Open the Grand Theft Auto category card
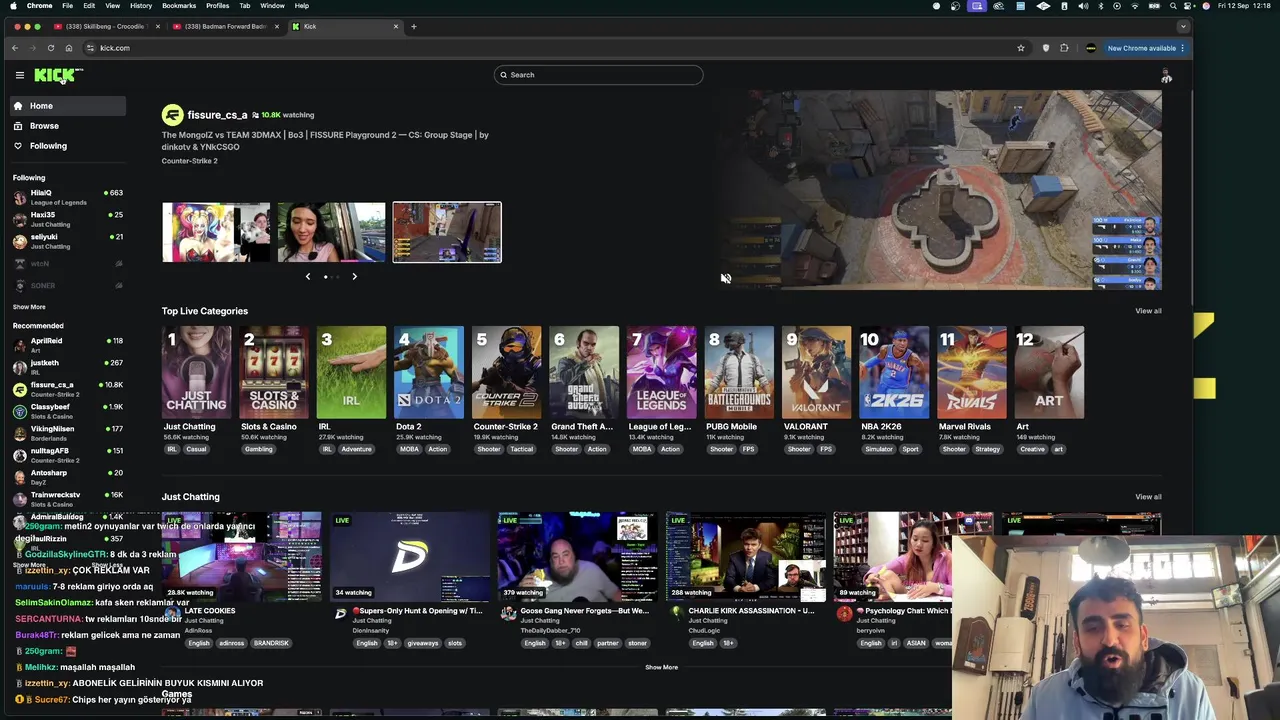 tap(584, 372)
